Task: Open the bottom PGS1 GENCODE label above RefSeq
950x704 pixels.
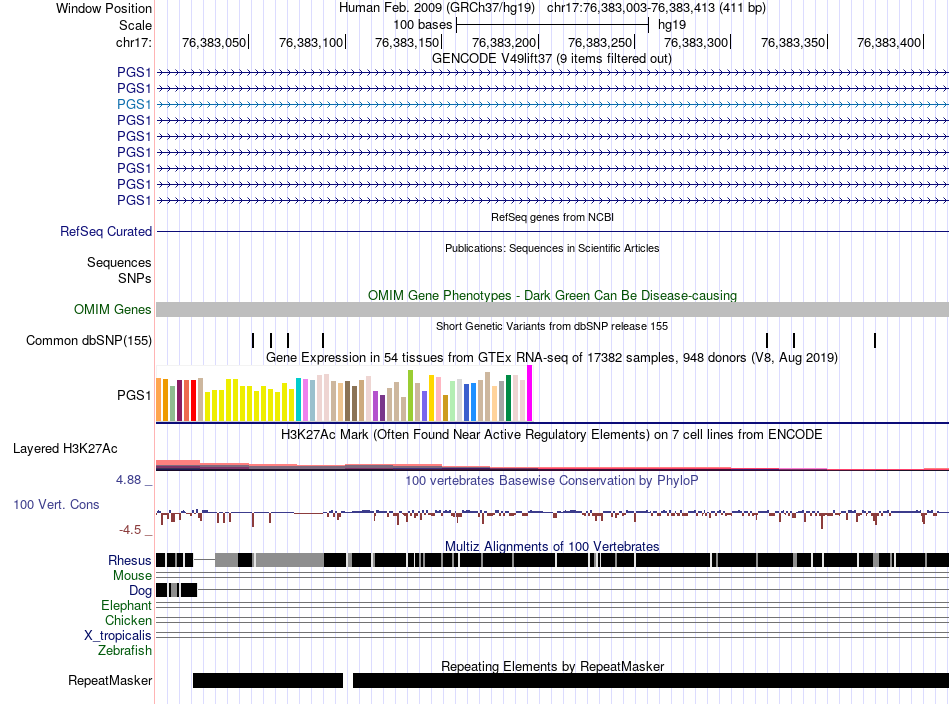Action: [x=134, y=200]
